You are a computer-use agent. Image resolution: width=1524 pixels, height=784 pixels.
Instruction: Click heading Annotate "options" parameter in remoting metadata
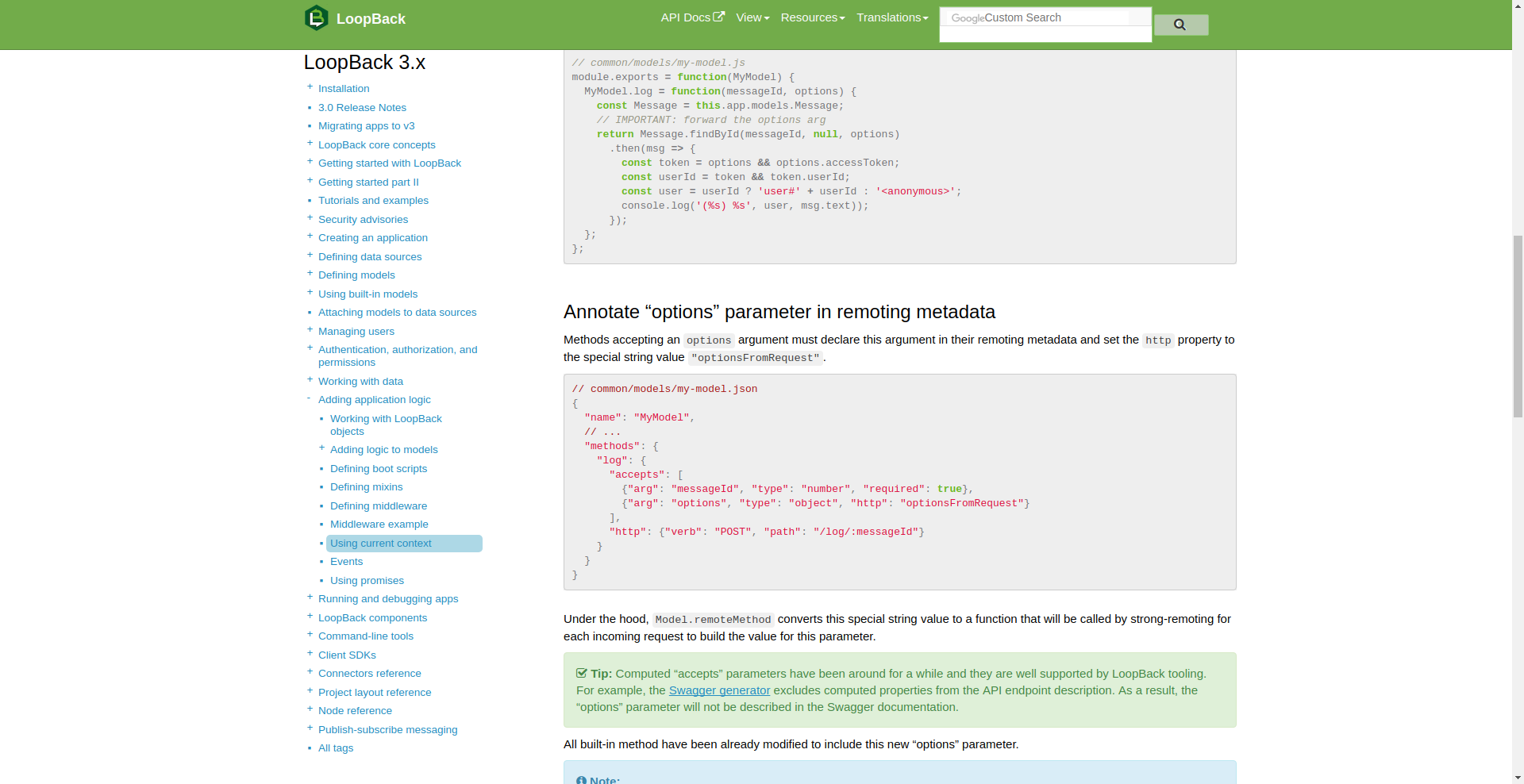click(x=779, y=312)
